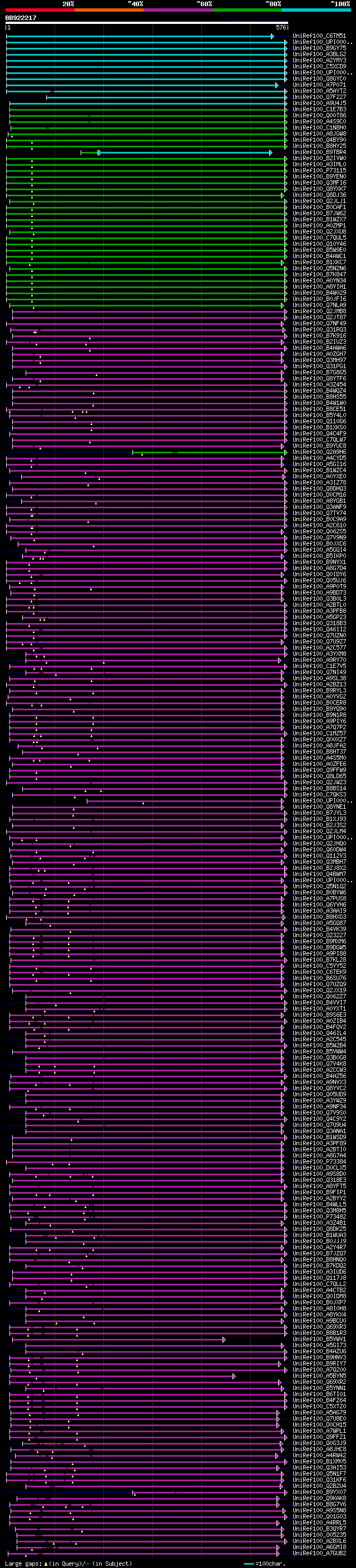Viewport: 356px width, 1568px height.
Task: Click the cyan ~100% identity legend bar
Action: point(316,10)
